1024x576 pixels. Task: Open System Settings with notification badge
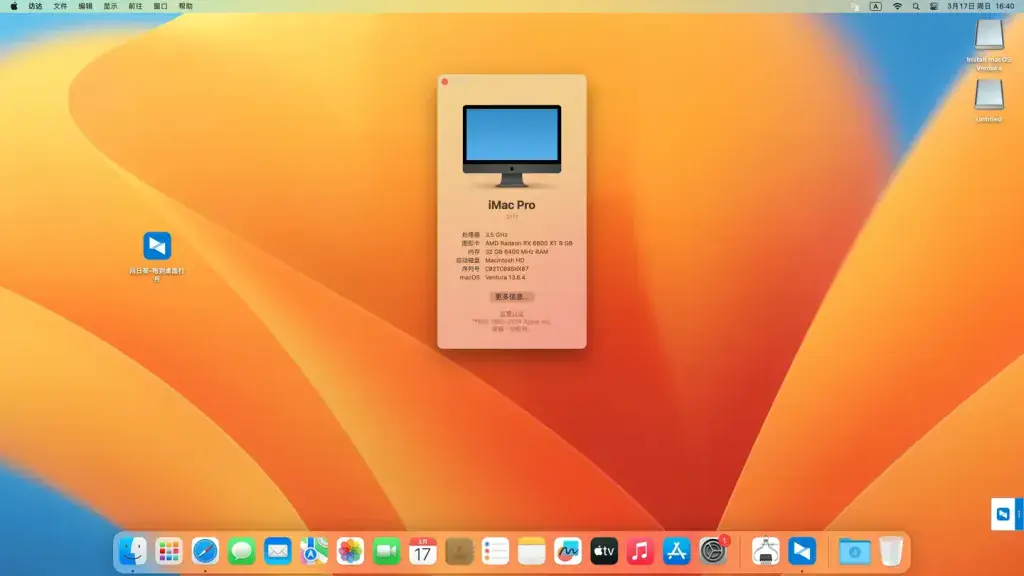713,552
